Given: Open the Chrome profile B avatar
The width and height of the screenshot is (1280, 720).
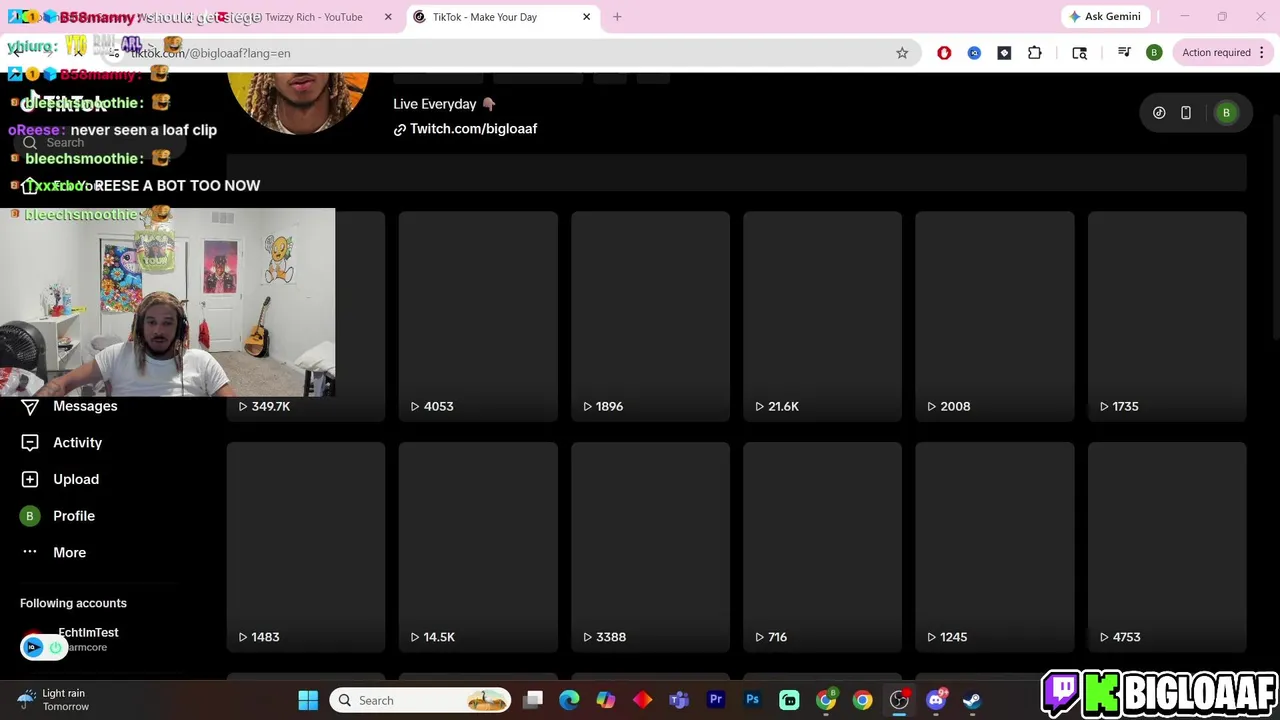Looking at the screenshot, I should point(1154,53).
